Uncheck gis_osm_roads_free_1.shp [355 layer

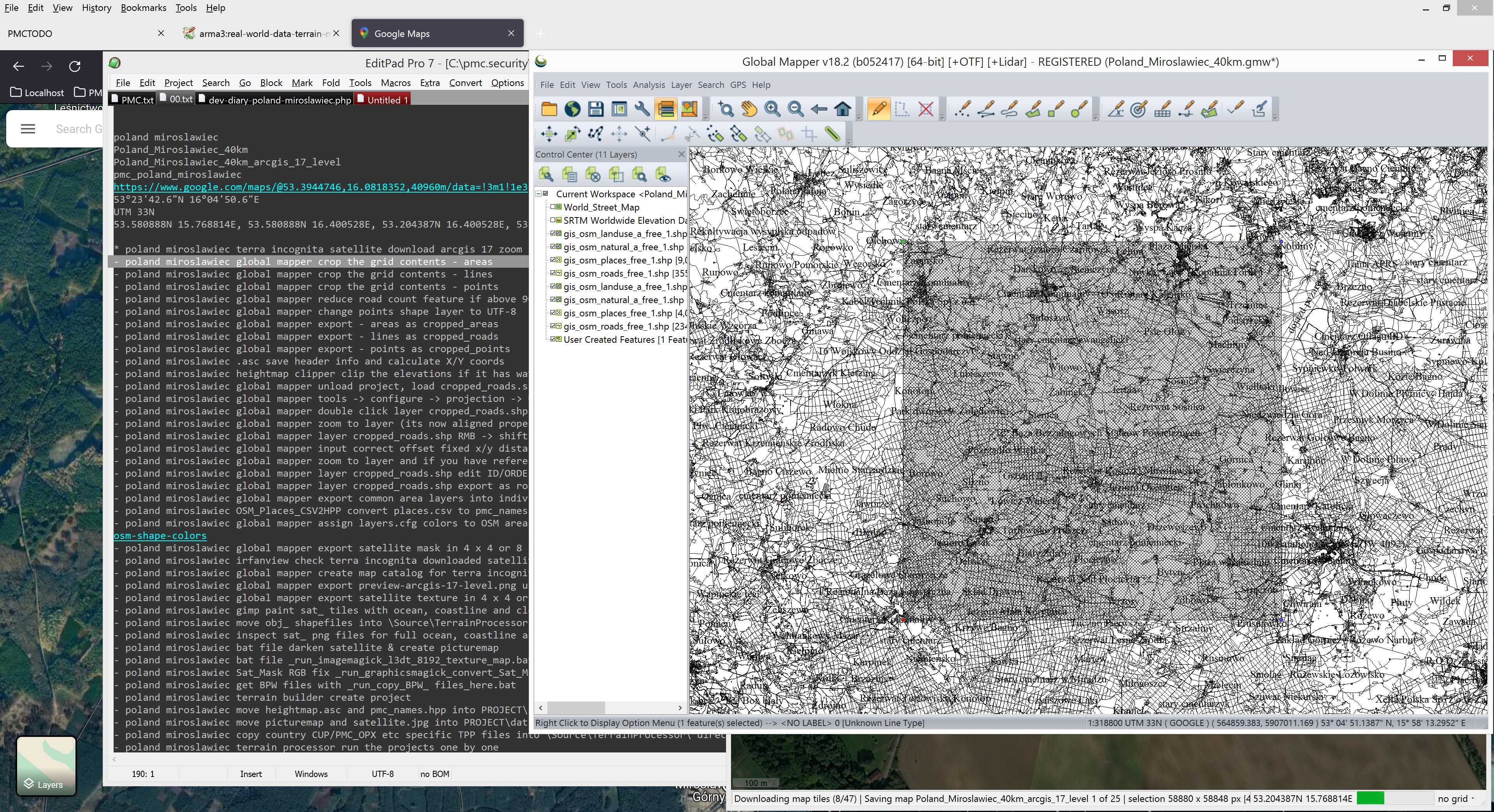(553, 273)
